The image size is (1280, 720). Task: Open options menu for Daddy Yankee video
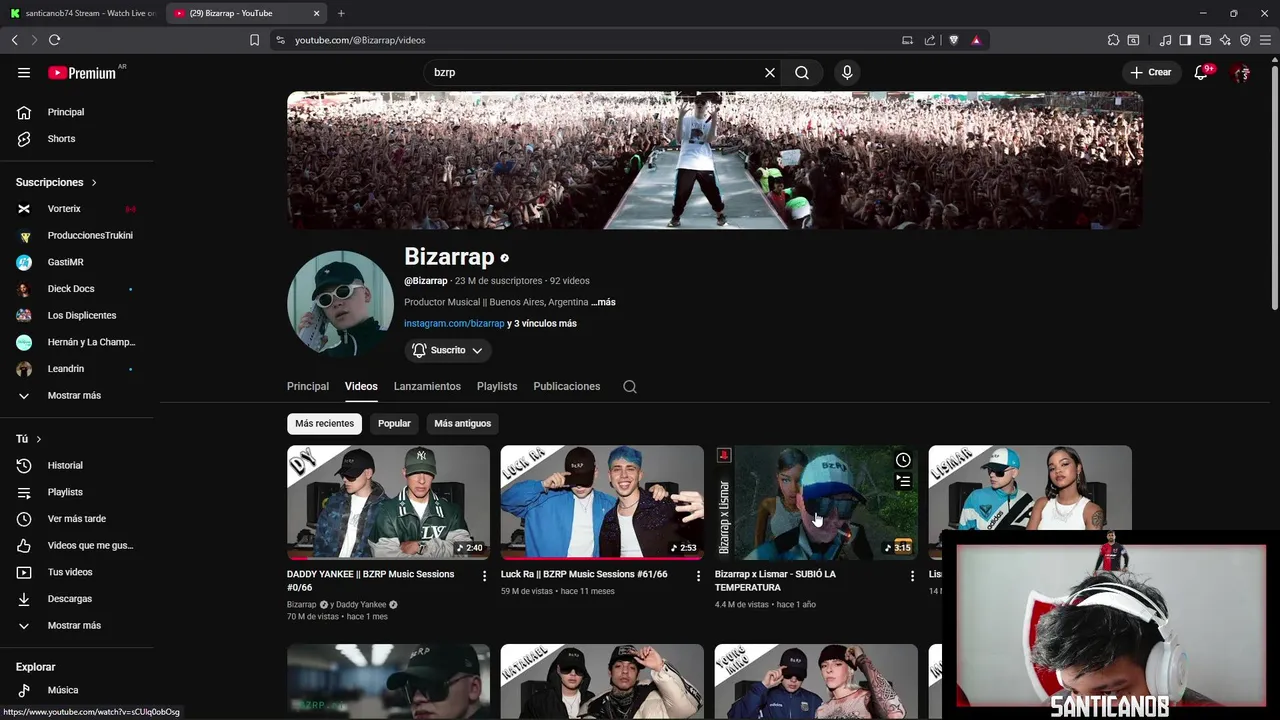[484, 576]
